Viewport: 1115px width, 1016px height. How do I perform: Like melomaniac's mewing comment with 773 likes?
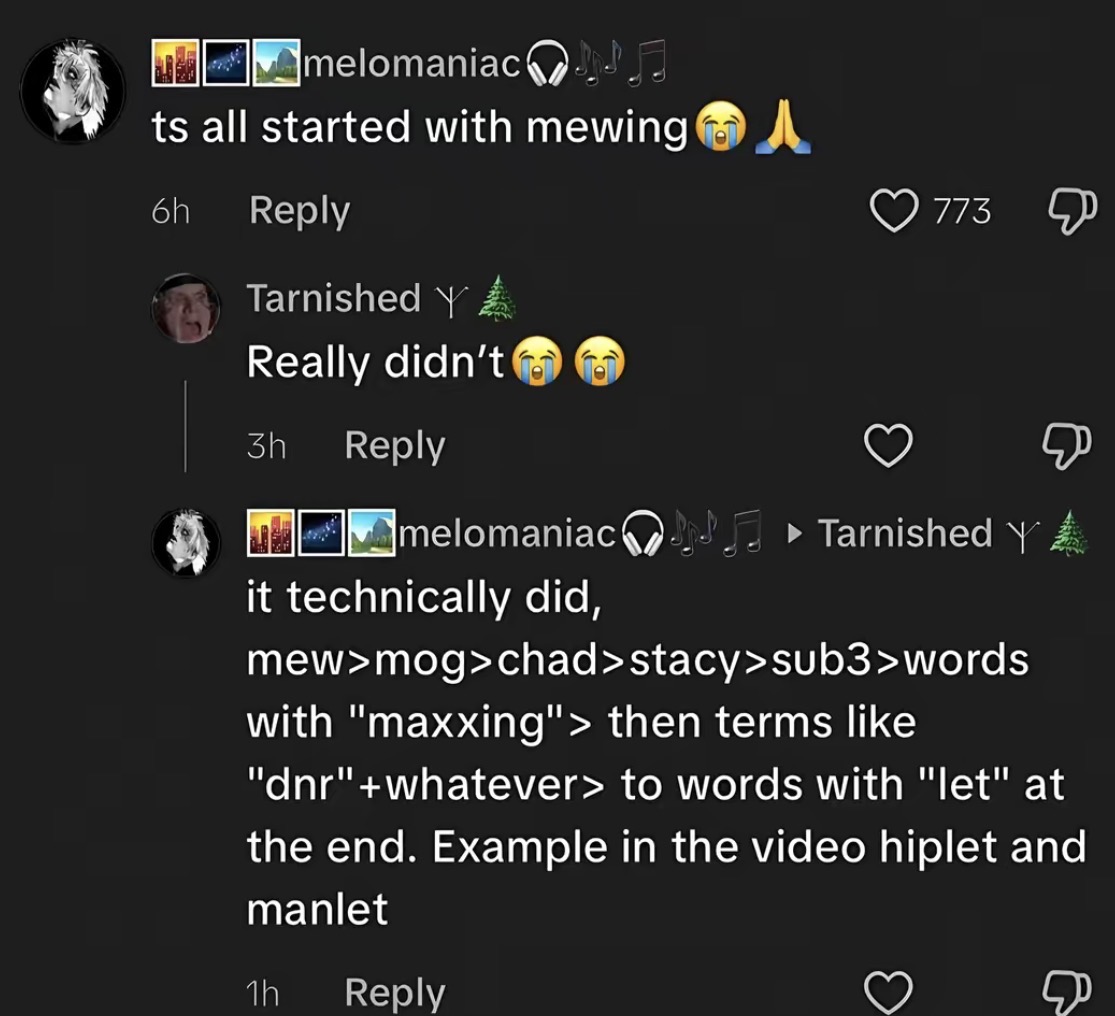point(893,211)
